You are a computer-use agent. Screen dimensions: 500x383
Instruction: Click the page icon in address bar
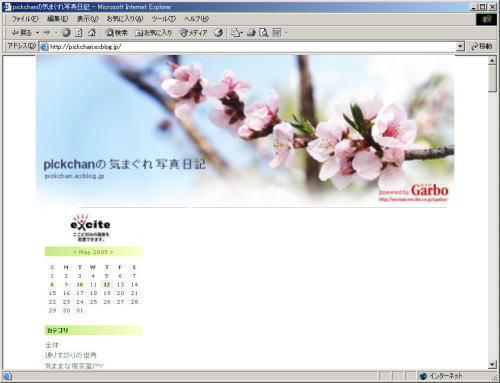(x=44, y=47)
